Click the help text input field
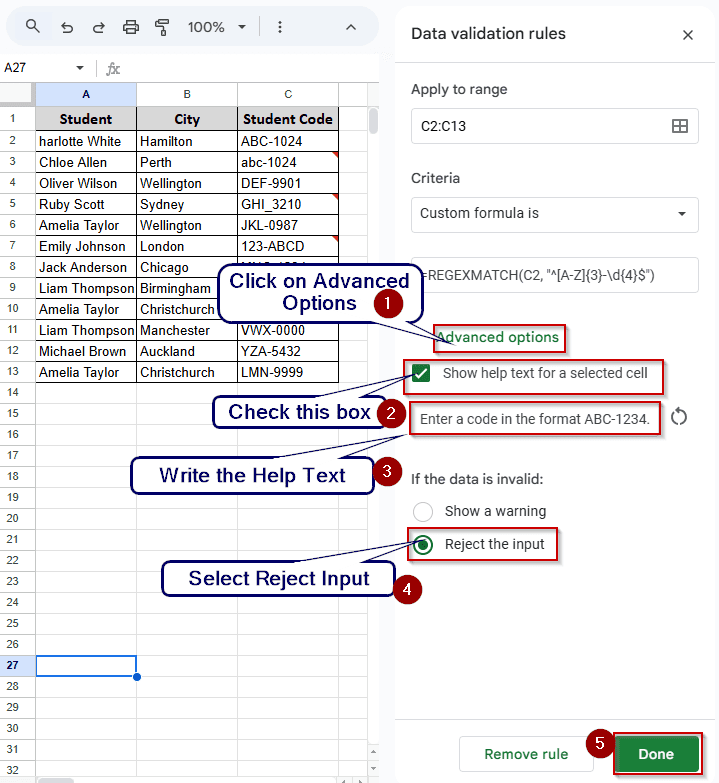This screenshot has height=783, width=719. tap(535, 419)
